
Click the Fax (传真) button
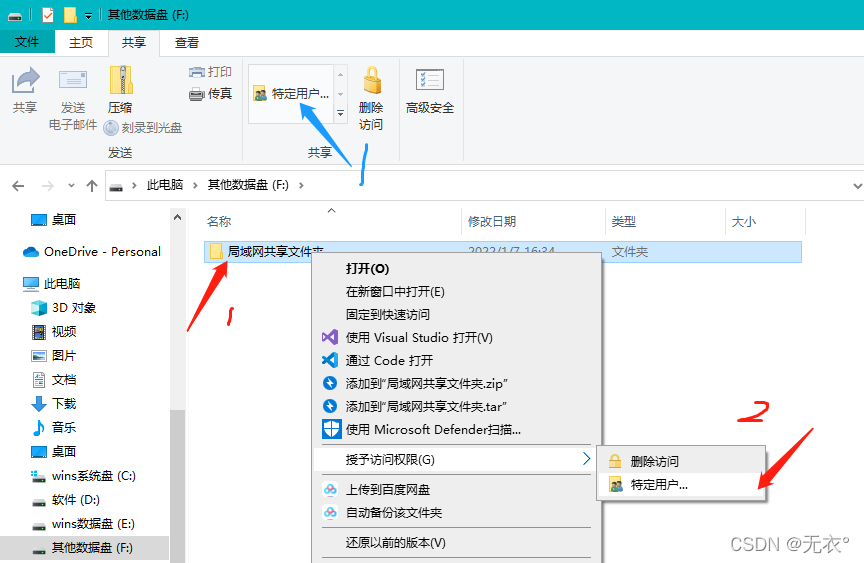coord(210,94)
